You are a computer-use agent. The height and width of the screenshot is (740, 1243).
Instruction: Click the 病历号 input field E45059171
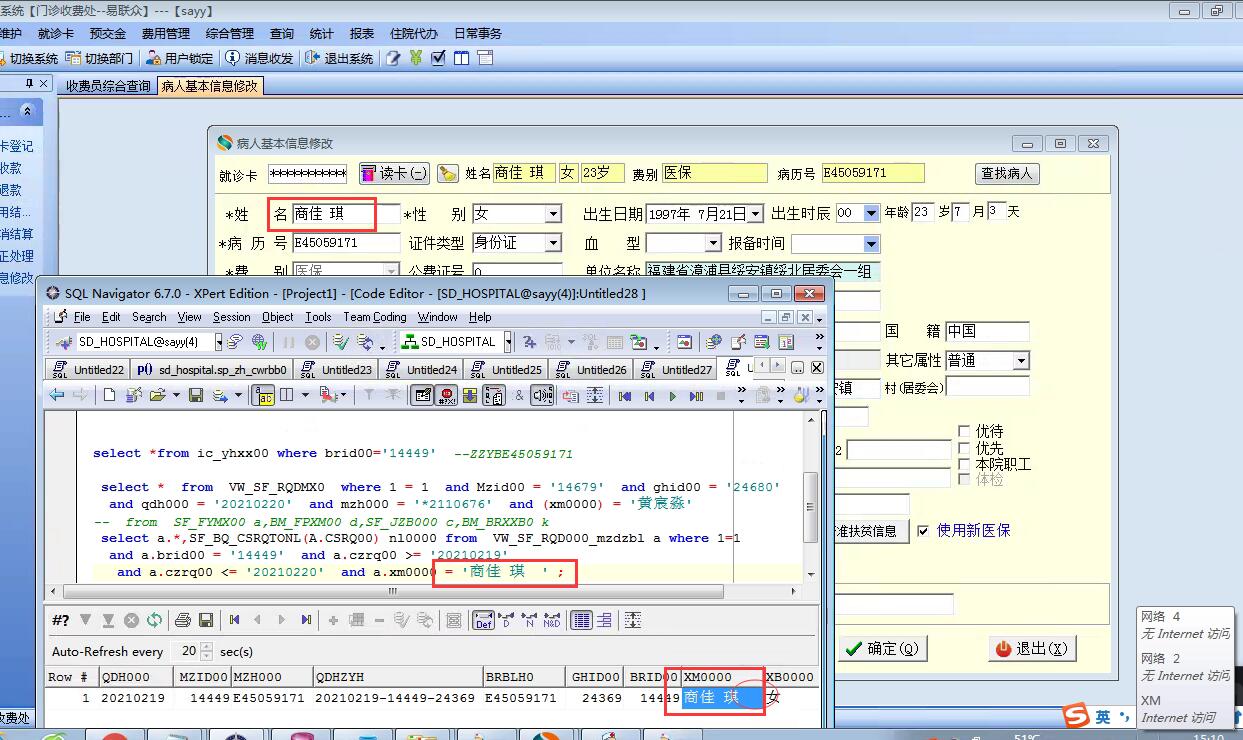point(346,243)
